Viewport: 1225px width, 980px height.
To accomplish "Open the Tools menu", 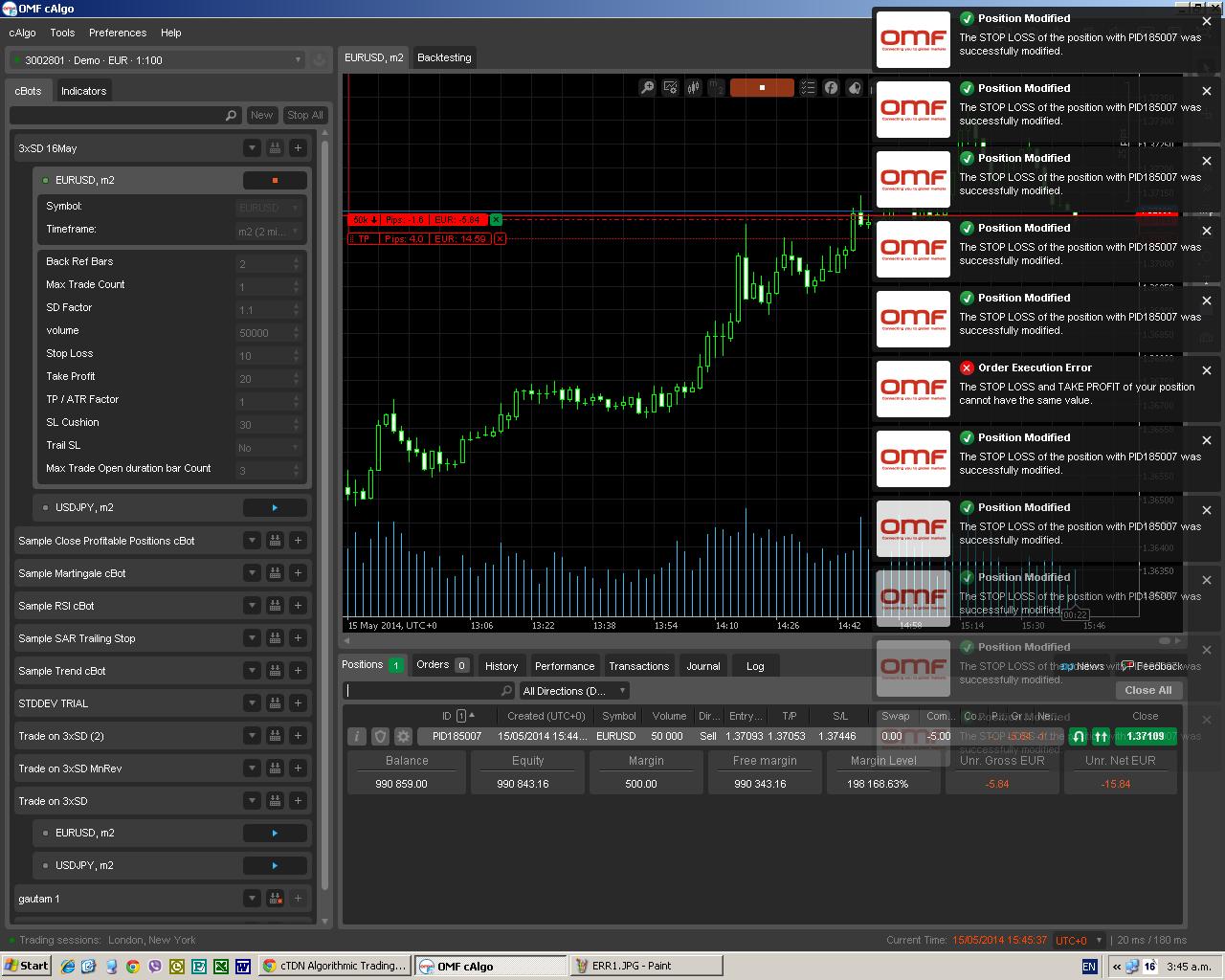I will (x=62, y=33).
